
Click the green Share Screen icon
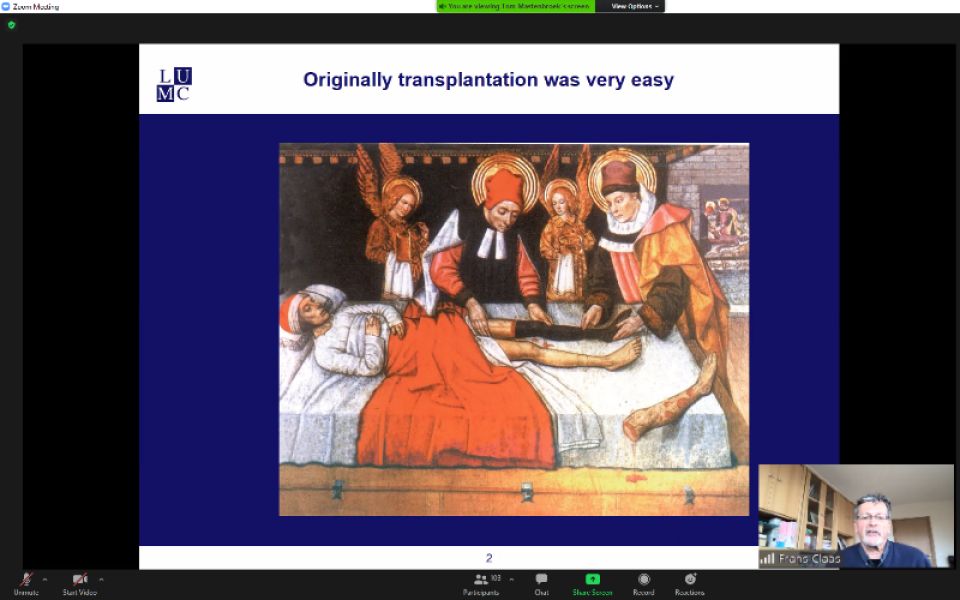pyautogui.click(x=592, y=579)
